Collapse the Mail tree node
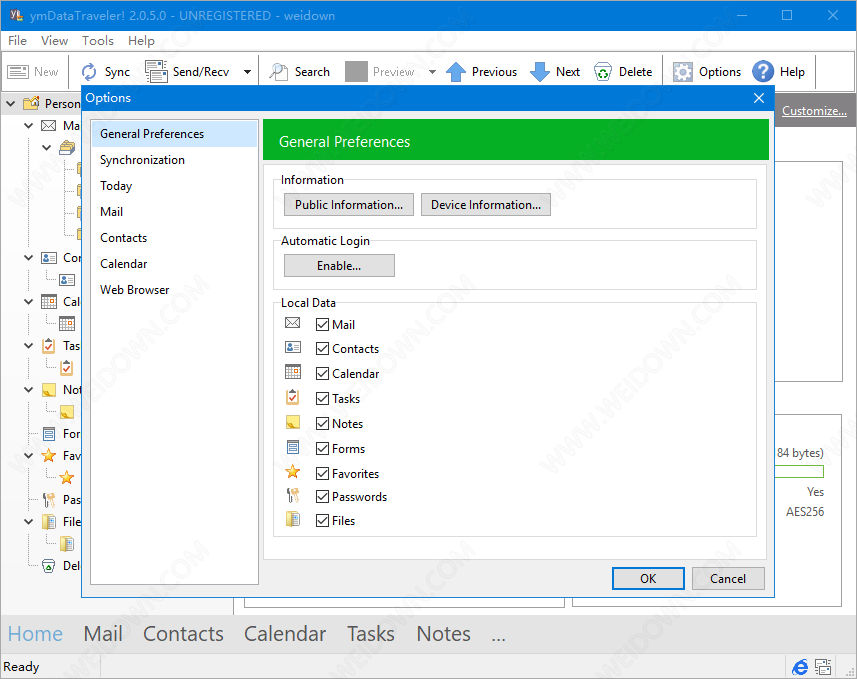Viewport: 857px width, 679px height. click(x=28, y=126)
